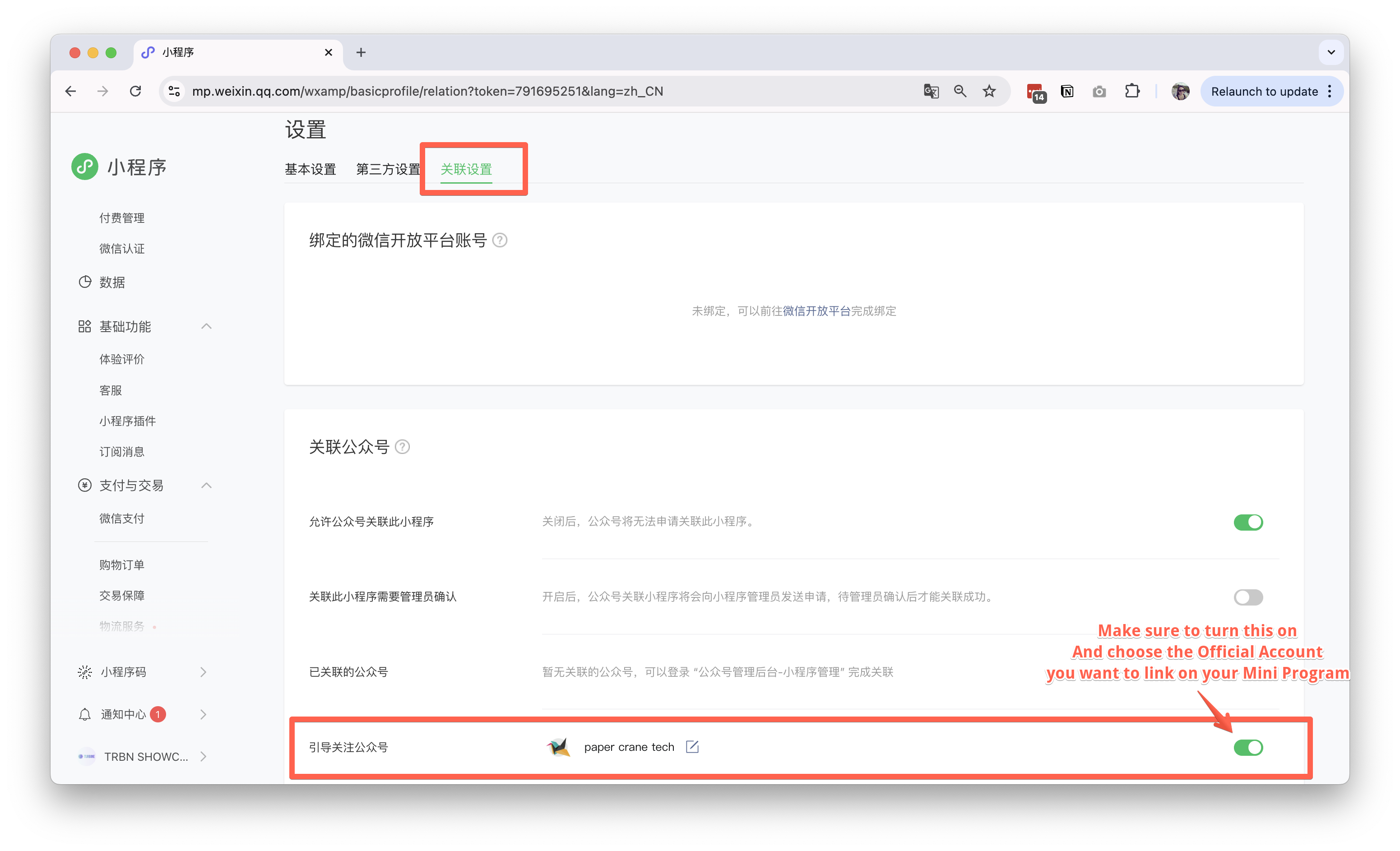Open the Notion extension icon
Viewport: 1400px width, 851px height.
pyautogui.click(x=1067, y=92)
